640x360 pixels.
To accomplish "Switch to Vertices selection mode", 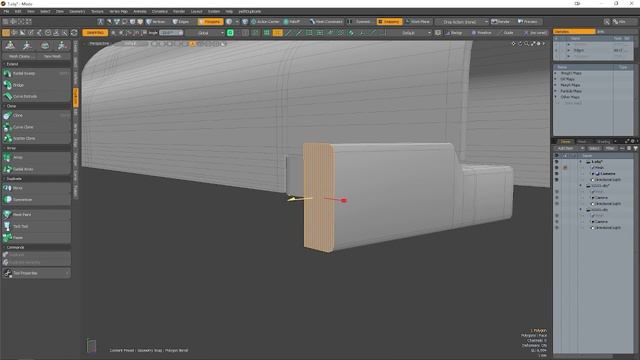I will (156, 22).
